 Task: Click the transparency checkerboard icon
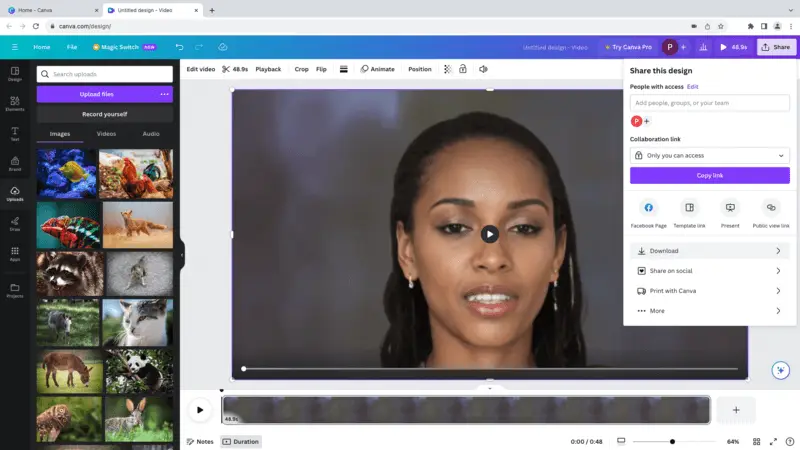point(447,69)
